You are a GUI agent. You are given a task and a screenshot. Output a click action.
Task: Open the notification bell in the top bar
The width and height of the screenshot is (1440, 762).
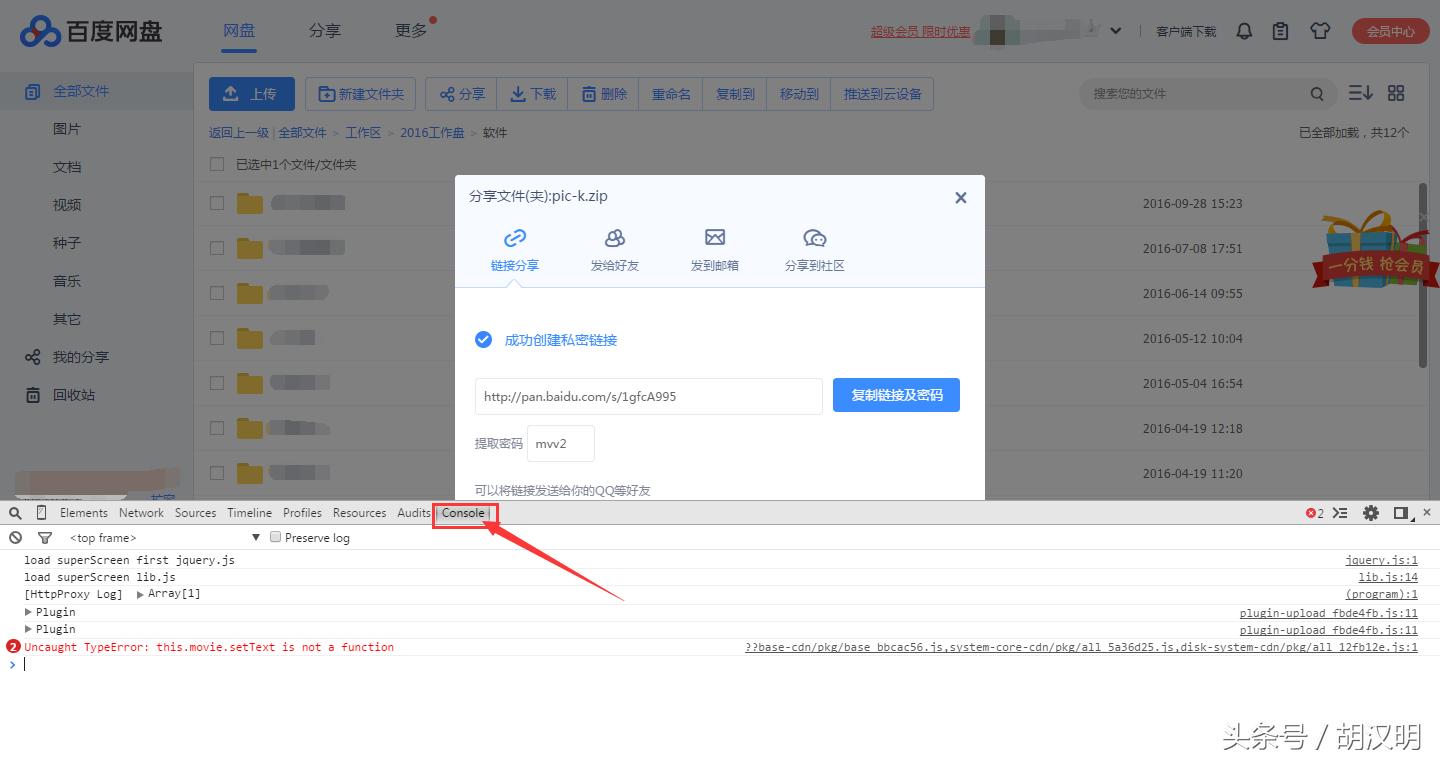[1244, 31]
